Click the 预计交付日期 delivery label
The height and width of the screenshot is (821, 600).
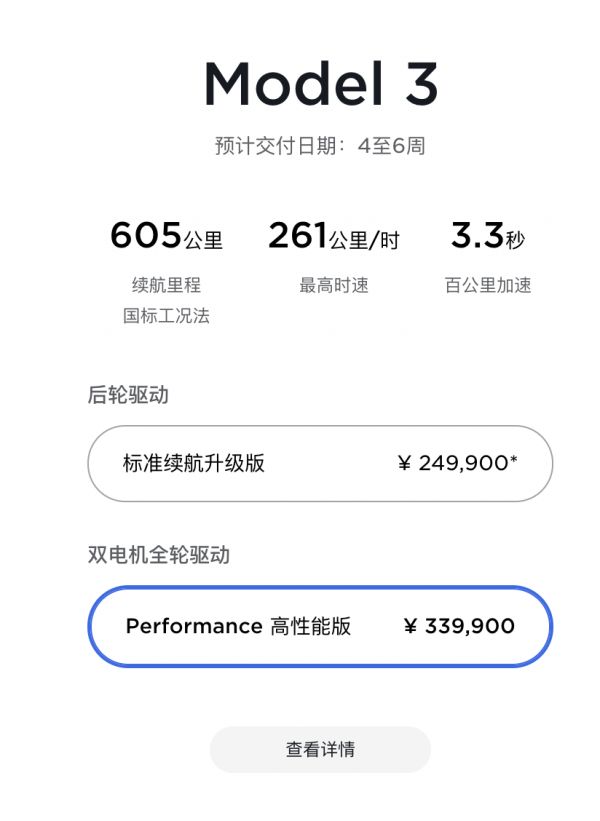[278, 146]
